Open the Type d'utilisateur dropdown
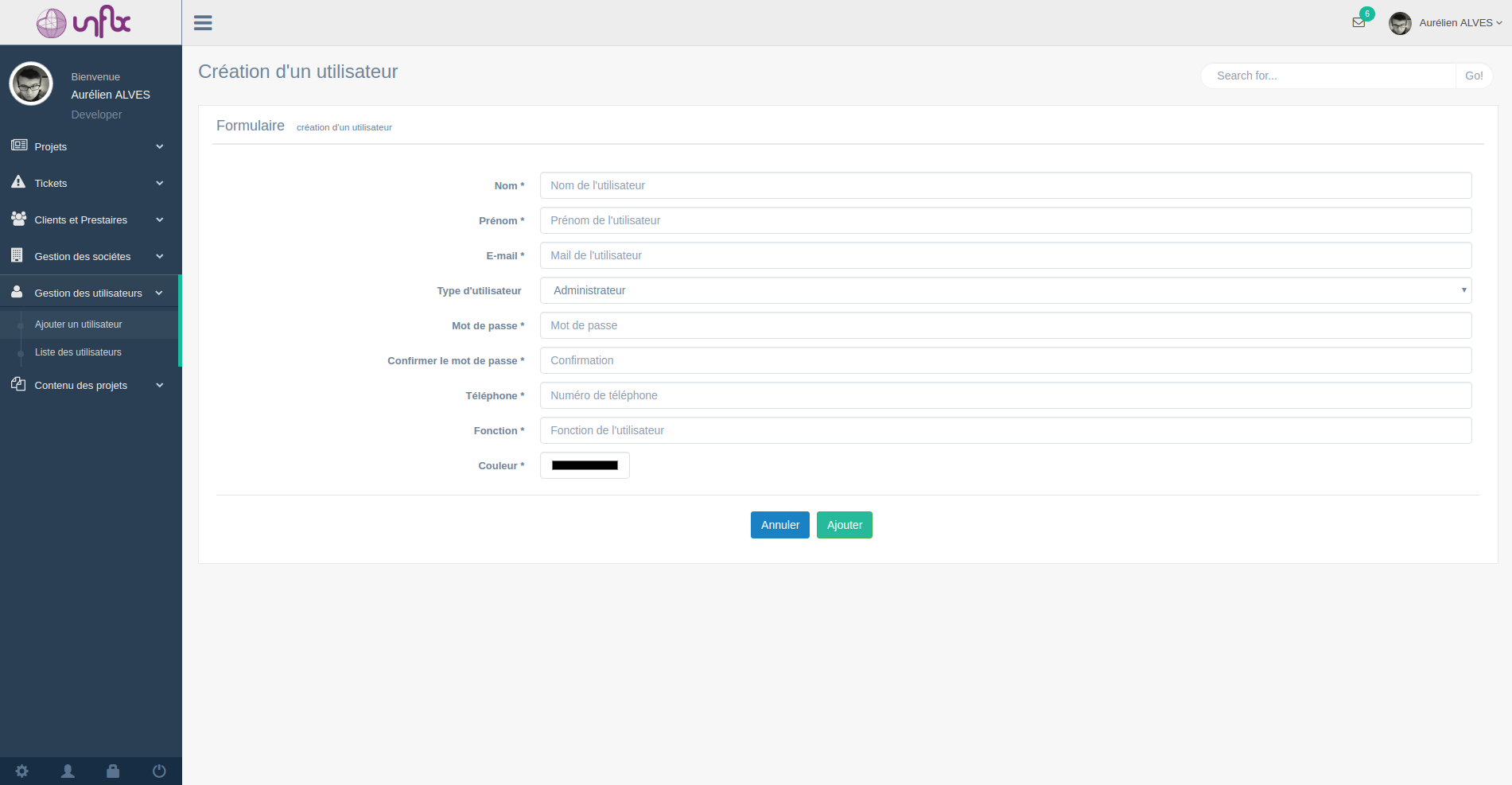Viewport: 1512px width, 785px height. coord(1005,290)
